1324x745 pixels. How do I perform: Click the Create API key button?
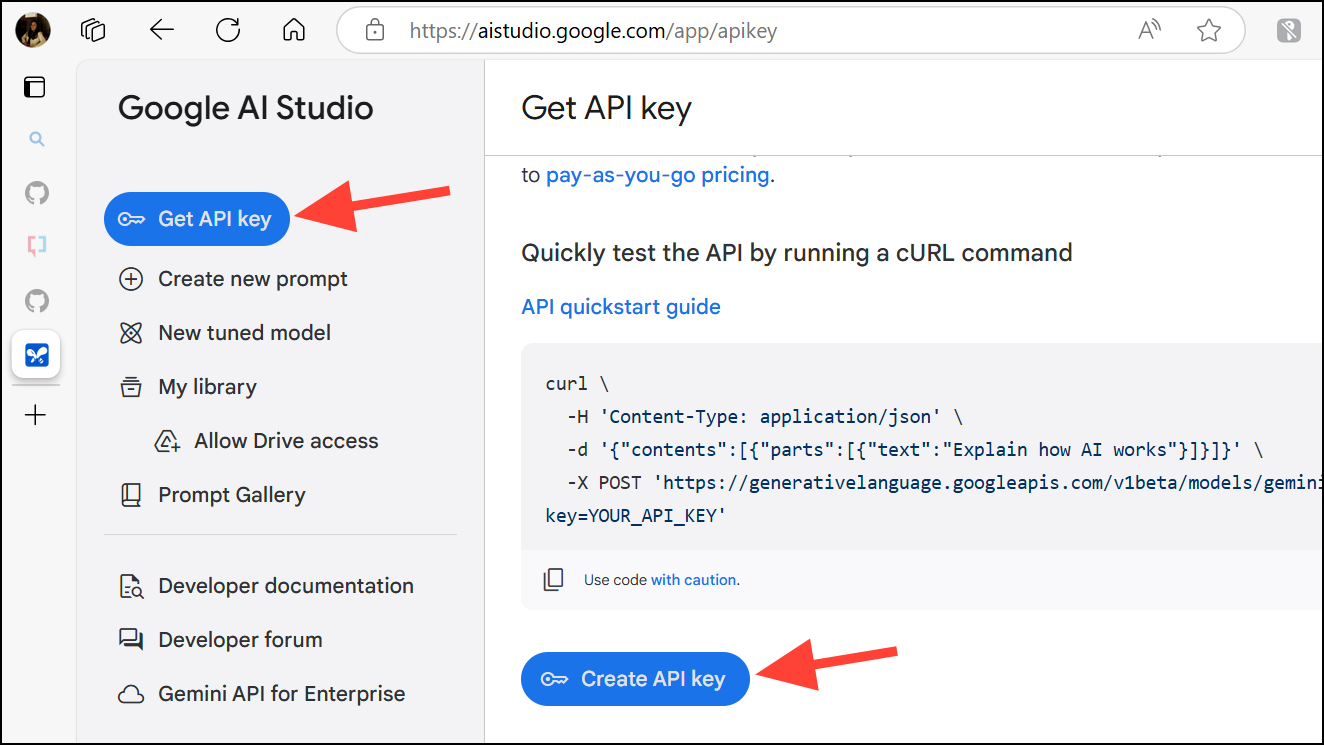coord(635,679)
